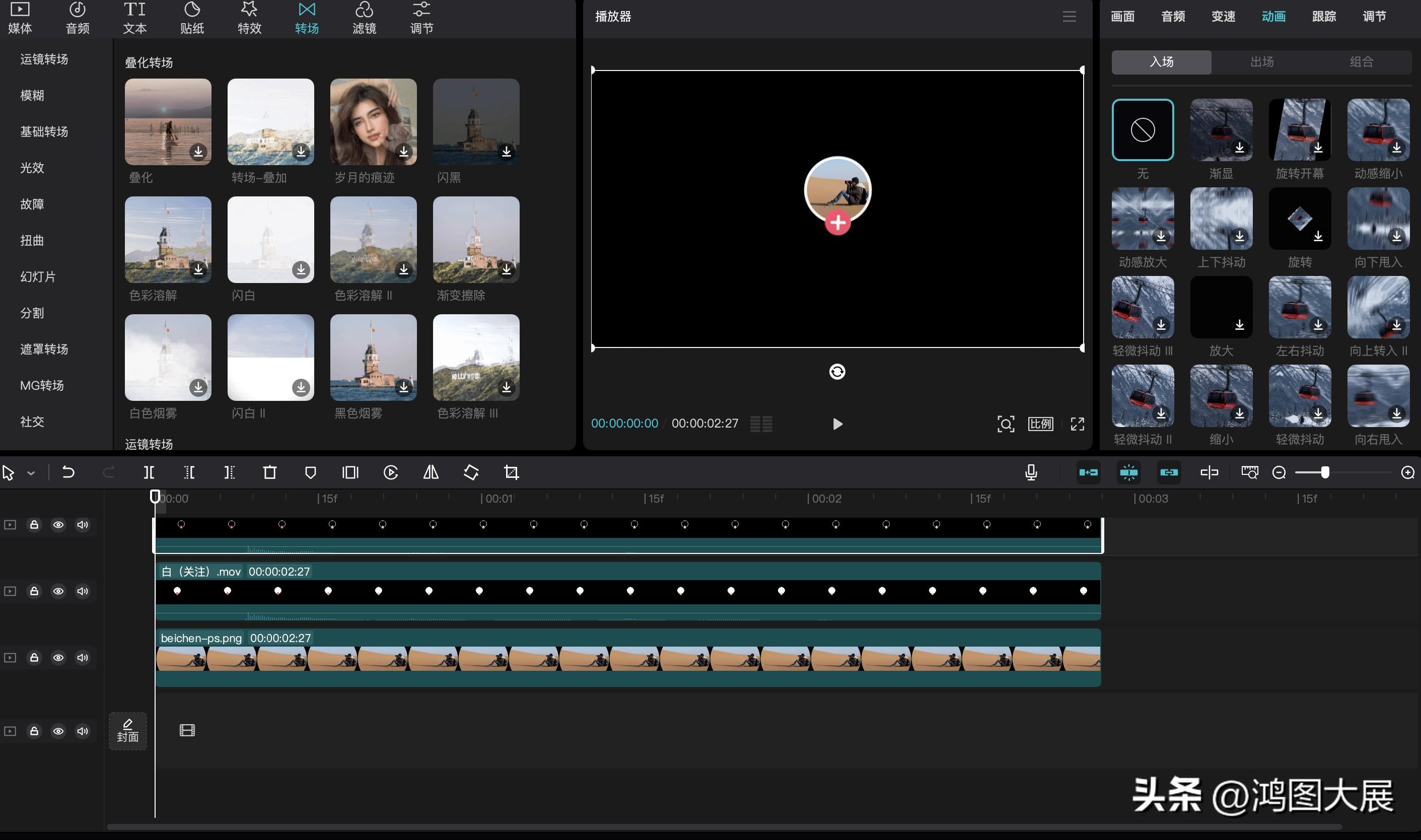The width and height of the screenshot is (1421, 840).
Task: Switch to the 转场 transitions tab
Action: [x=307, y=18]
